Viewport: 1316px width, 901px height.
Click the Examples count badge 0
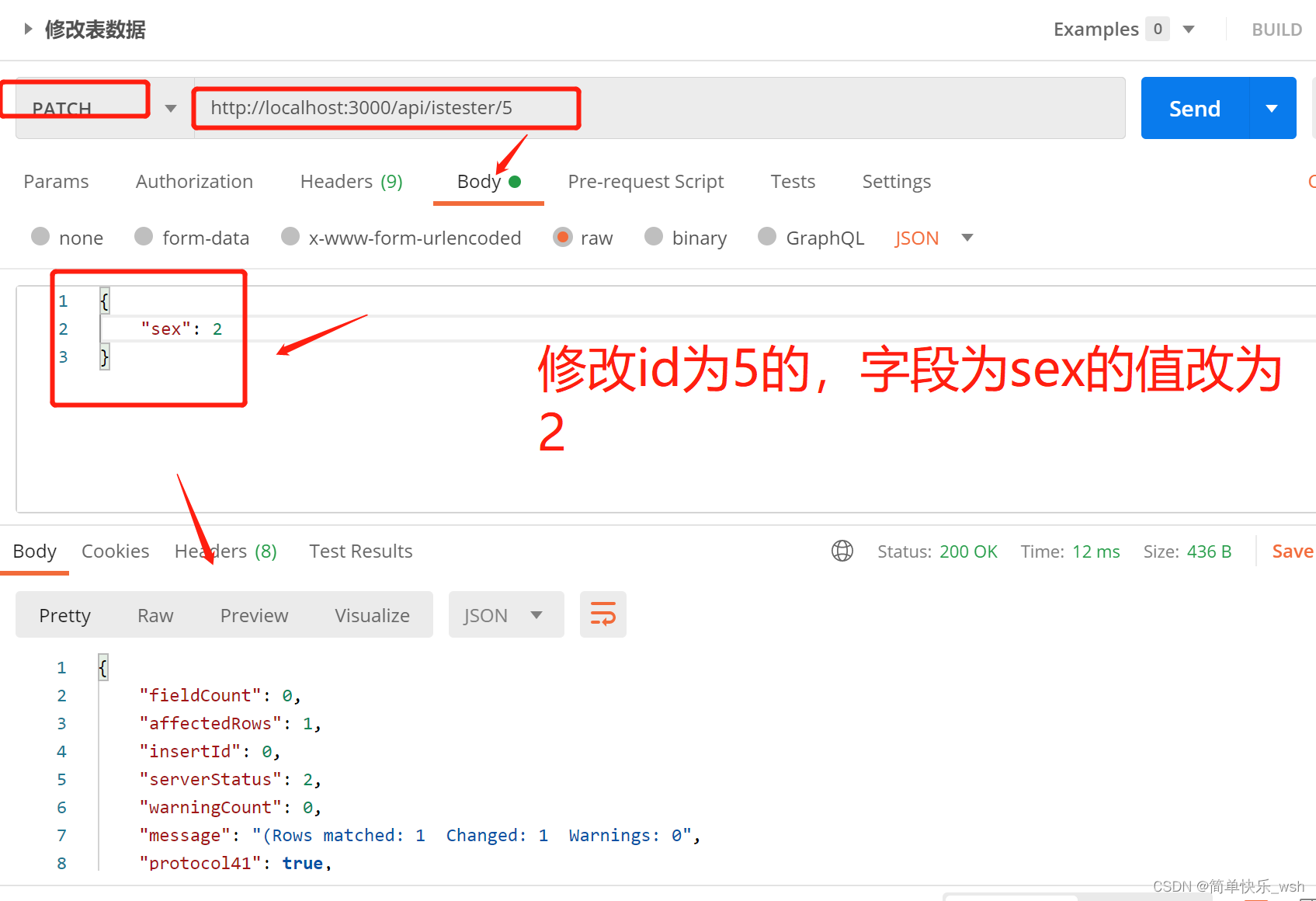point(1158,30)
